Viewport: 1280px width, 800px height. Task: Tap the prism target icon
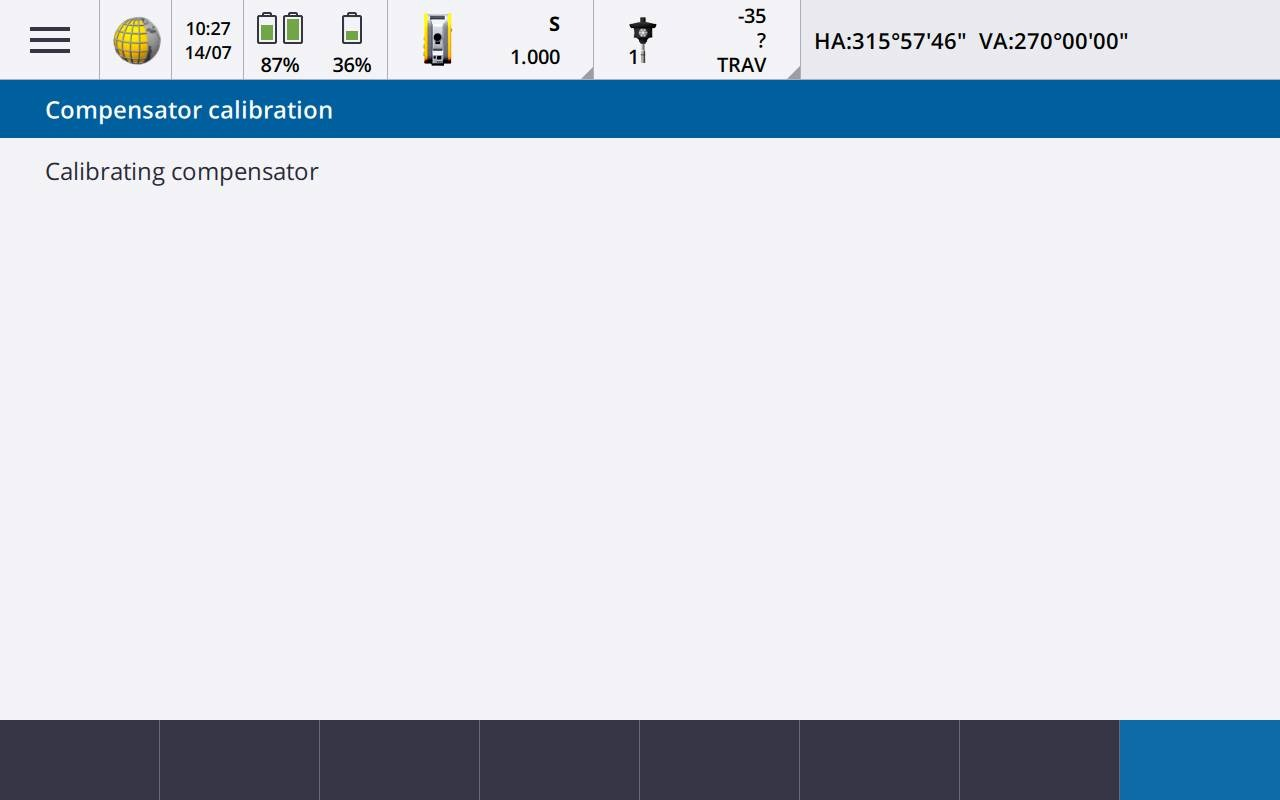coord(642,36)
